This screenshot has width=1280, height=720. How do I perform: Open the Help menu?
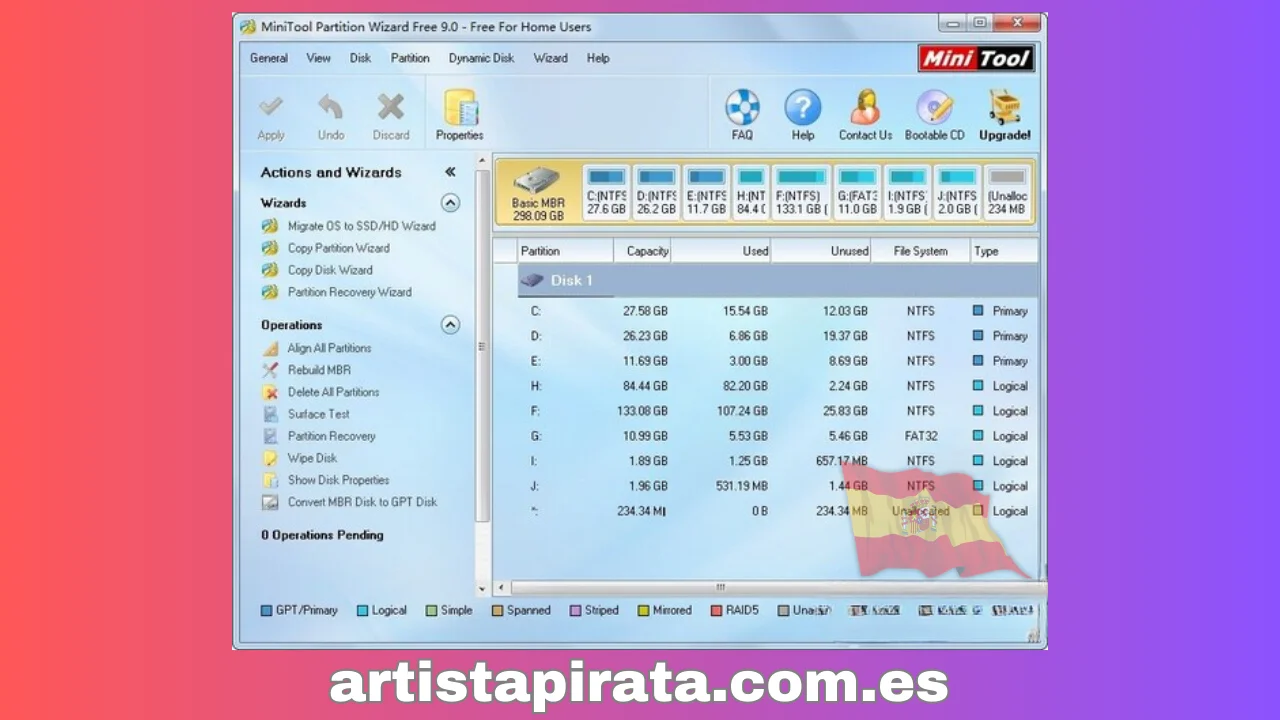598,58
